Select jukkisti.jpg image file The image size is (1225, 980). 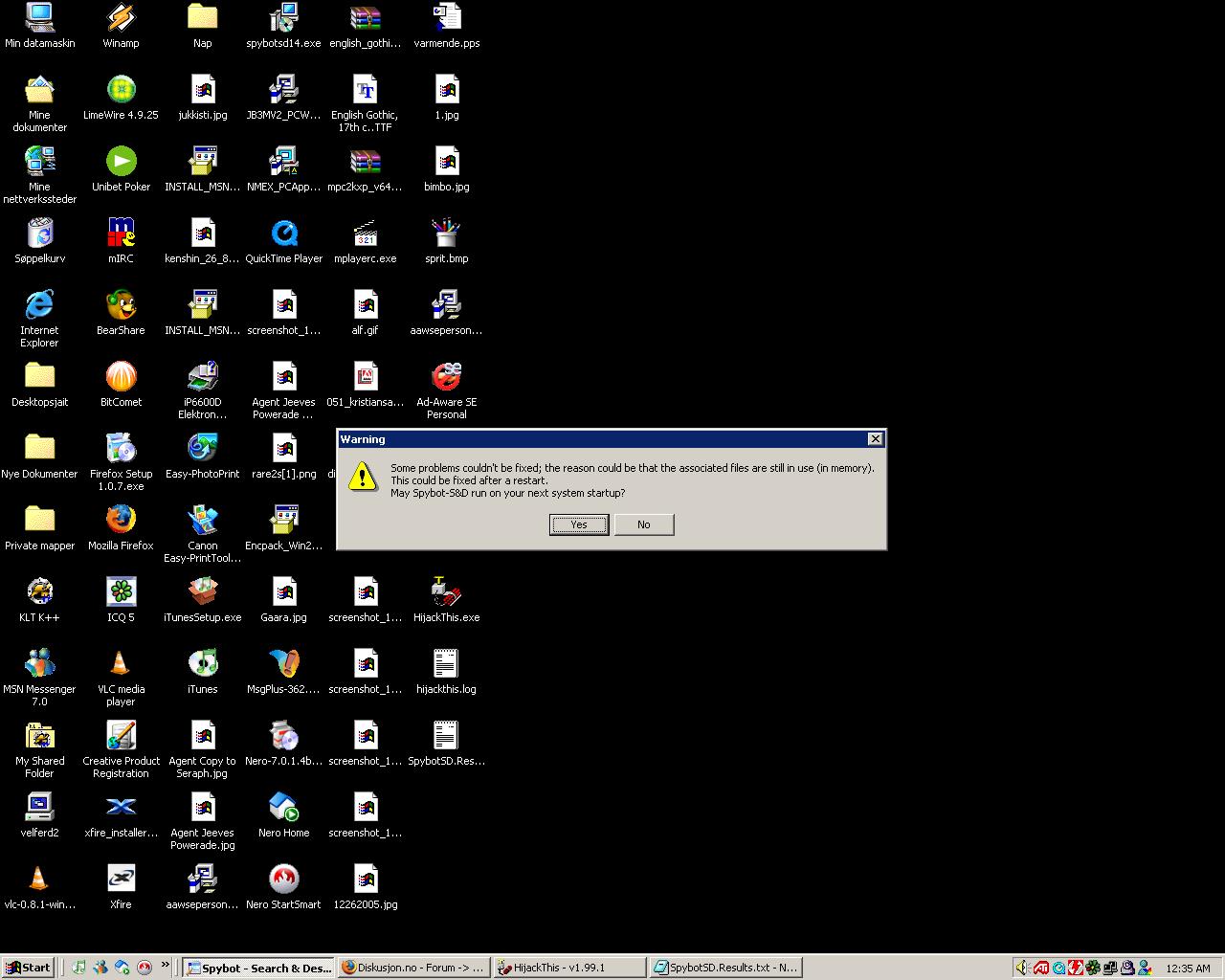[203, 98]
